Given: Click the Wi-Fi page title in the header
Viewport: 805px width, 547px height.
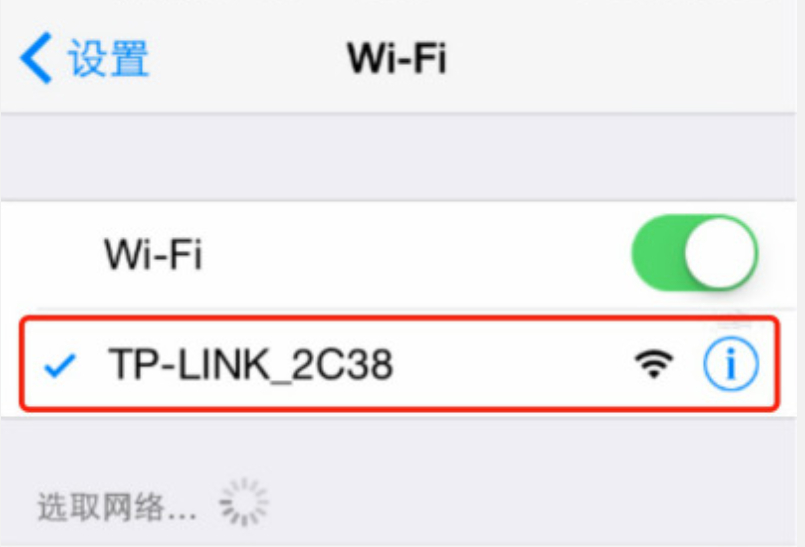Looking at the screenshot, I should pyautogui.click(x=397, y=58).
